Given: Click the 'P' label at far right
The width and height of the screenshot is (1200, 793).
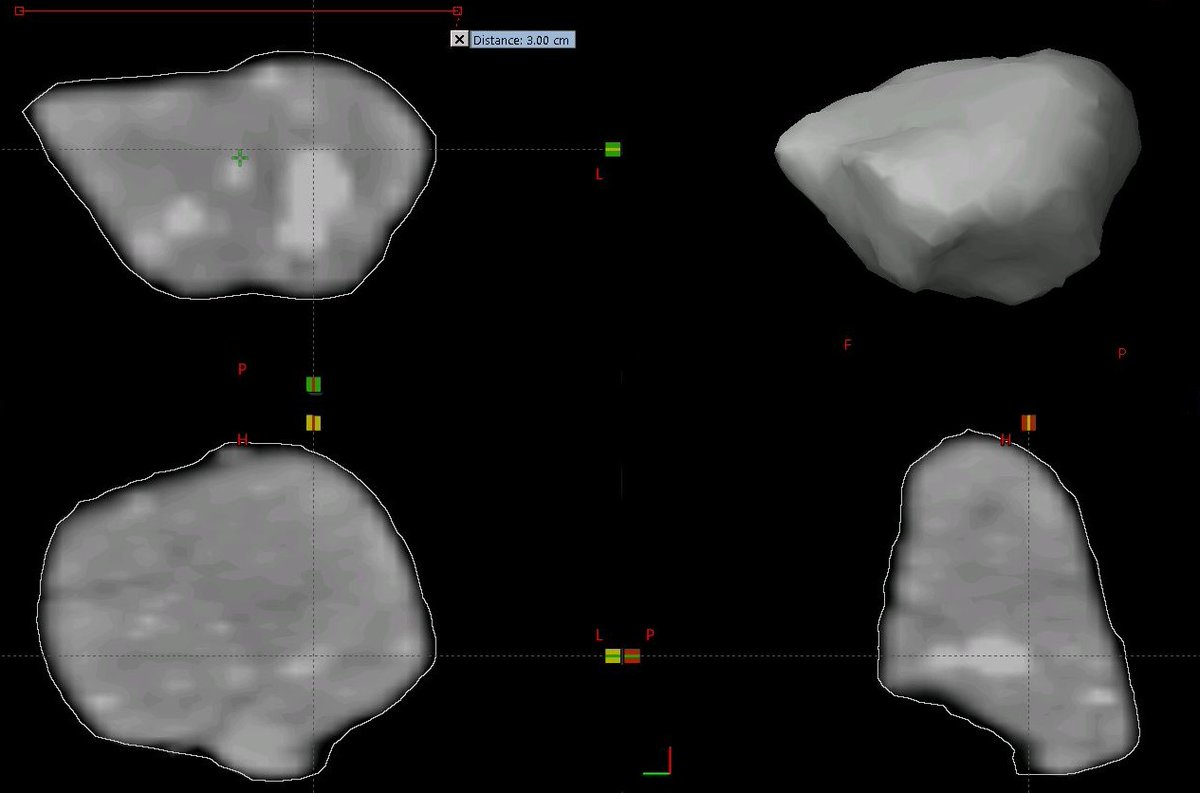Looking at the screenshot, I should pos(1121,353).
